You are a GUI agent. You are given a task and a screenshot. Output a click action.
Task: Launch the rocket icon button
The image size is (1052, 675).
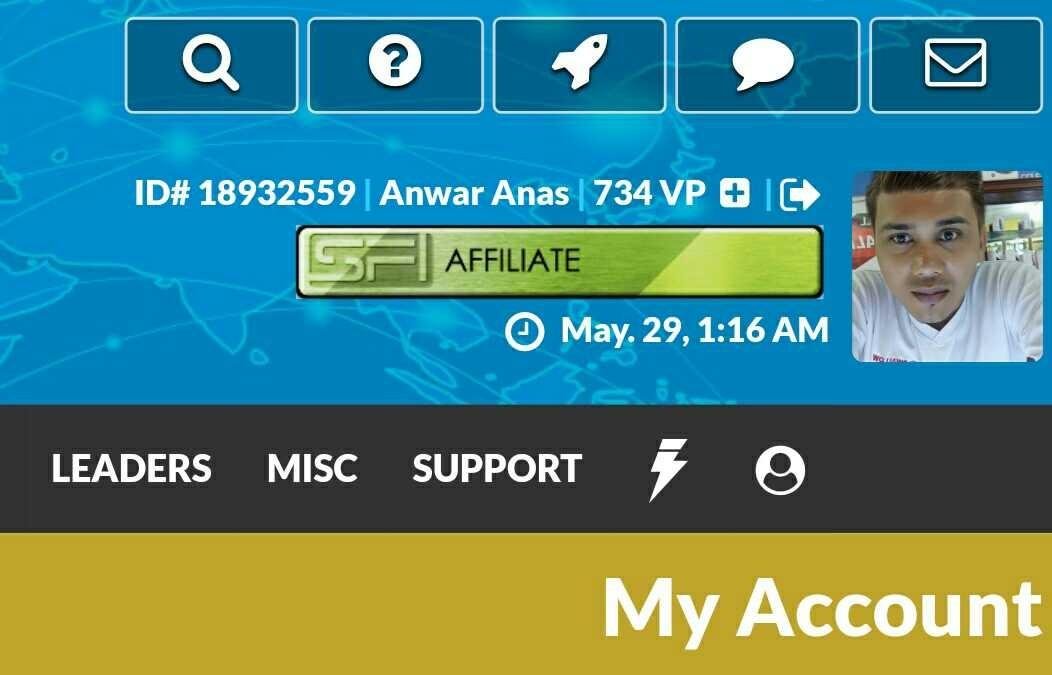pyautogui.click(x=579, y=65)
